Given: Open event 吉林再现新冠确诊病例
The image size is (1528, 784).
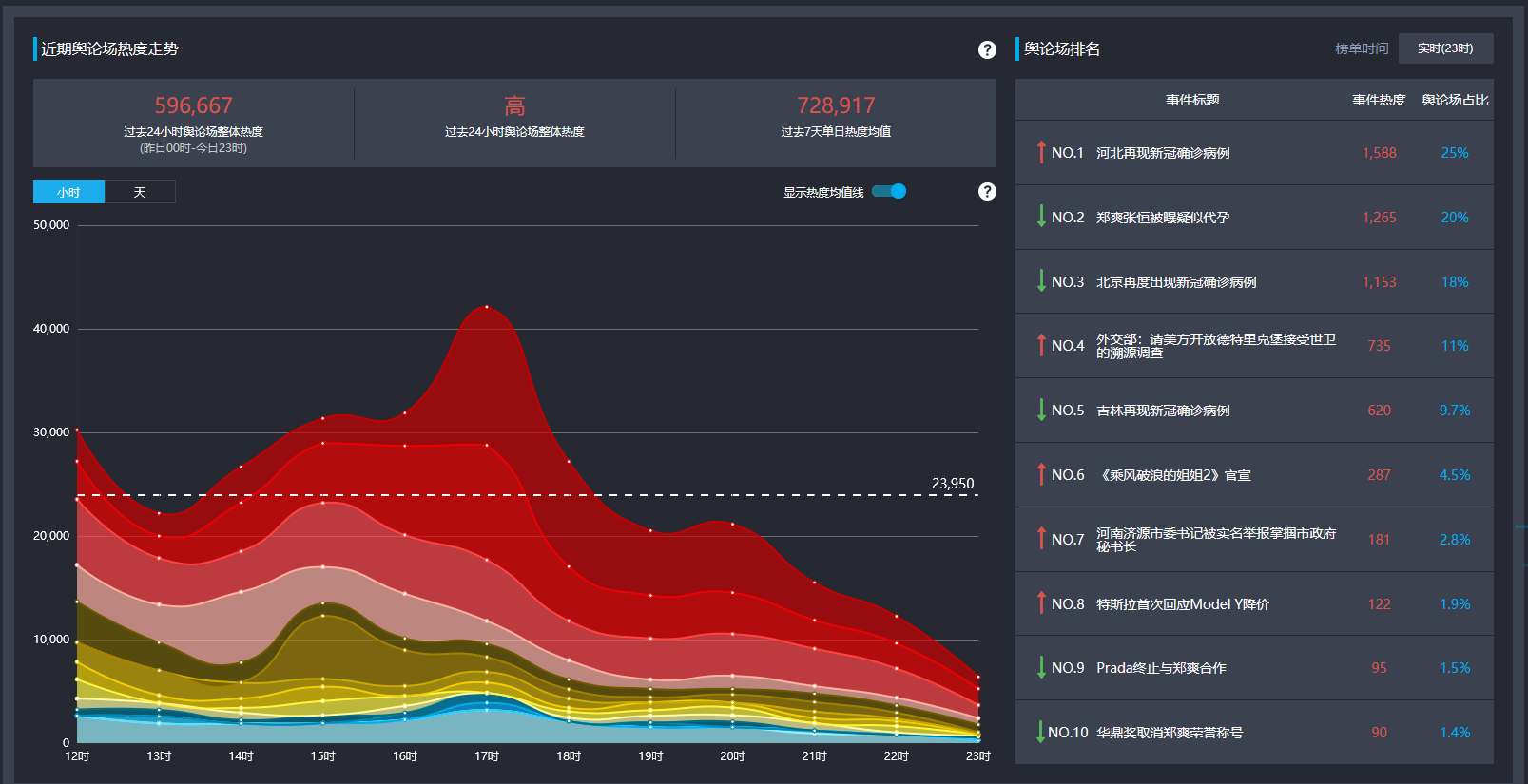Looking at the screenshot, I should 1163,411.
